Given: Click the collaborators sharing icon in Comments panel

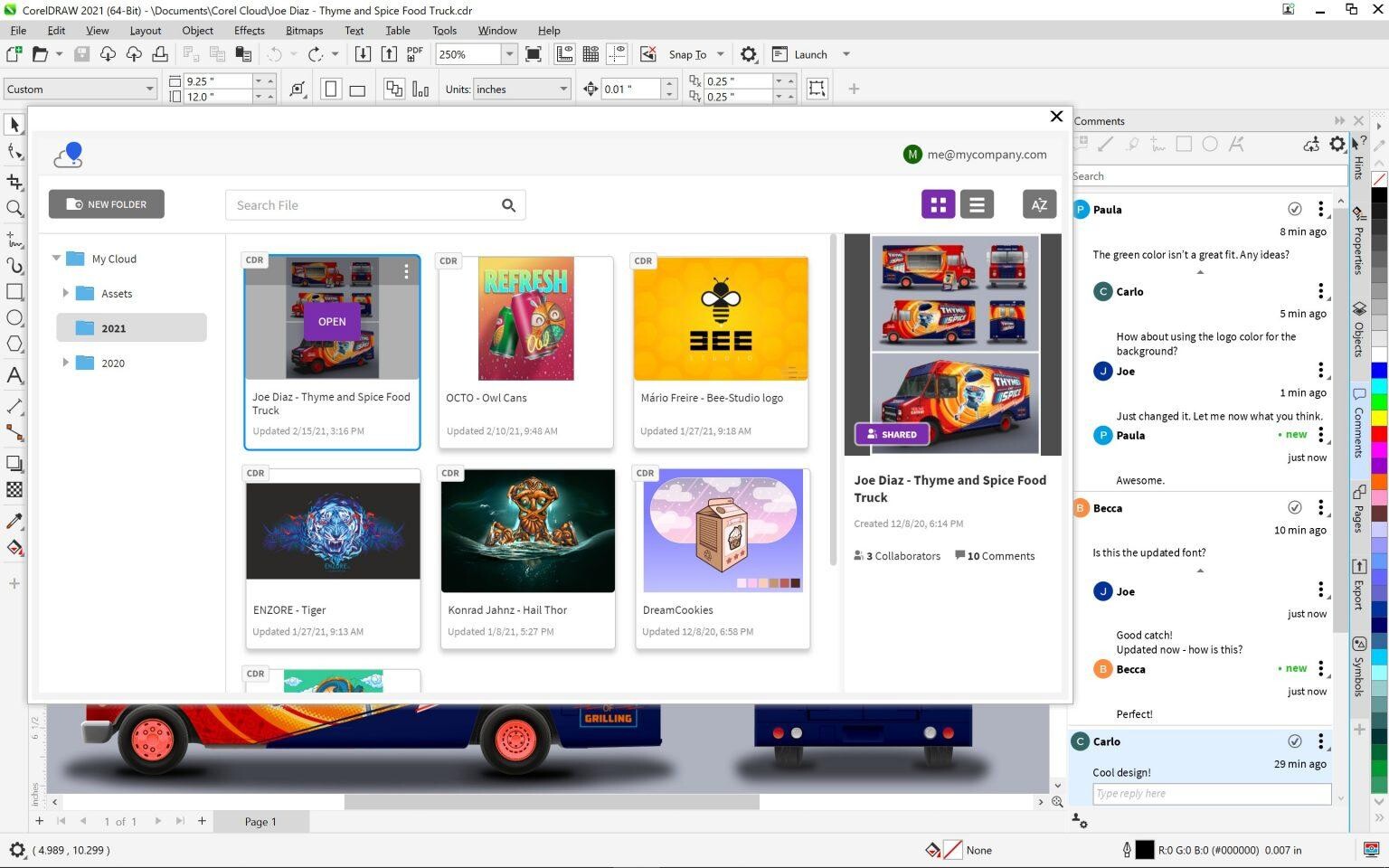Looking at the screenshot, I should coord(1312,144).
